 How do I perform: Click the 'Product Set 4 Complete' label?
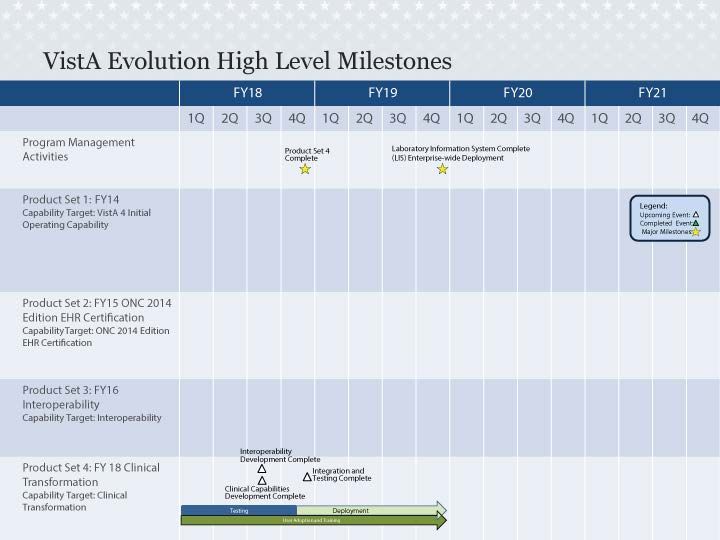pyautogui.click(x=307, y=154)
